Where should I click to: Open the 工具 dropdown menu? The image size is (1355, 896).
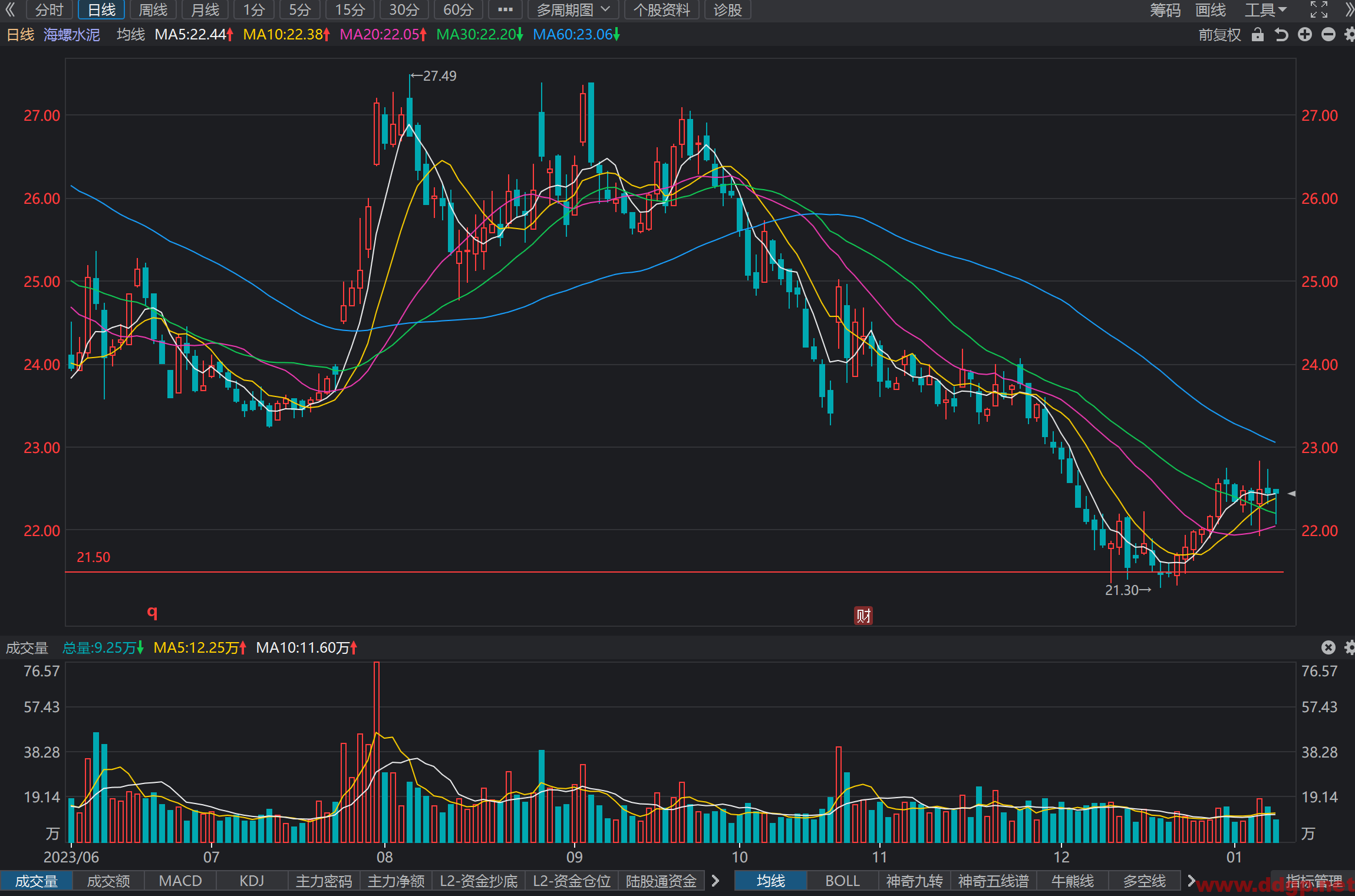point(1265,9)
